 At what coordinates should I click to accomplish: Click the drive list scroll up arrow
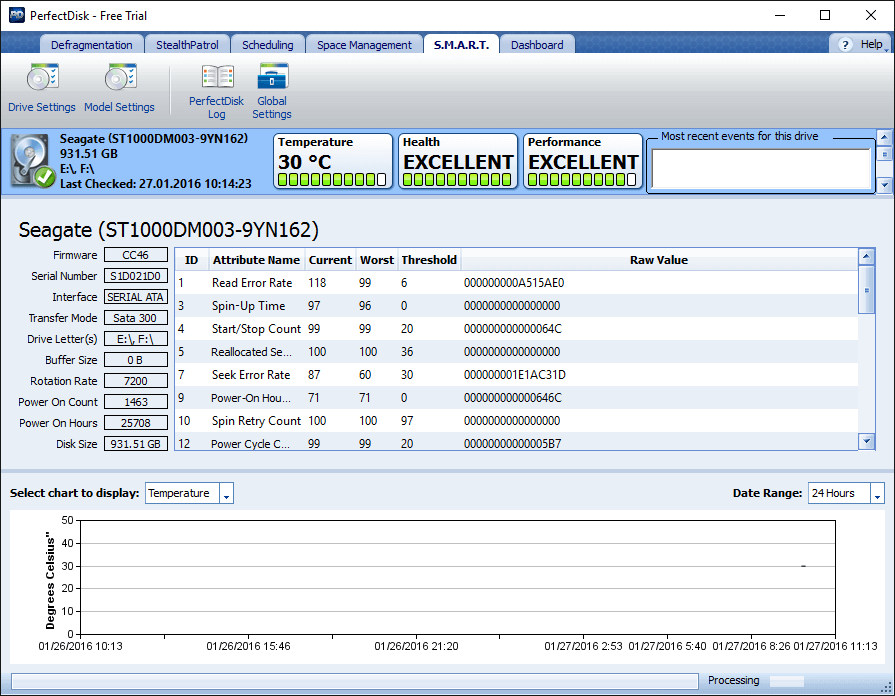click(884, 137)
